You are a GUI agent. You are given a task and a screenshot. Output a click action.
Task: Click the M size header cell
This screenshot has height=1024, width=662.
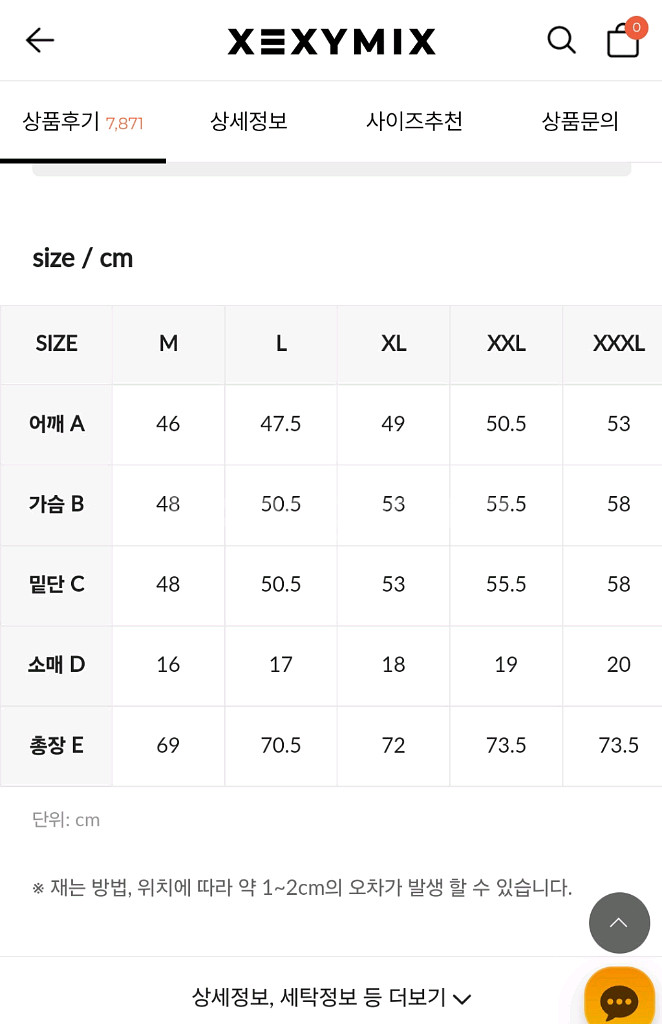click(168, 344)
